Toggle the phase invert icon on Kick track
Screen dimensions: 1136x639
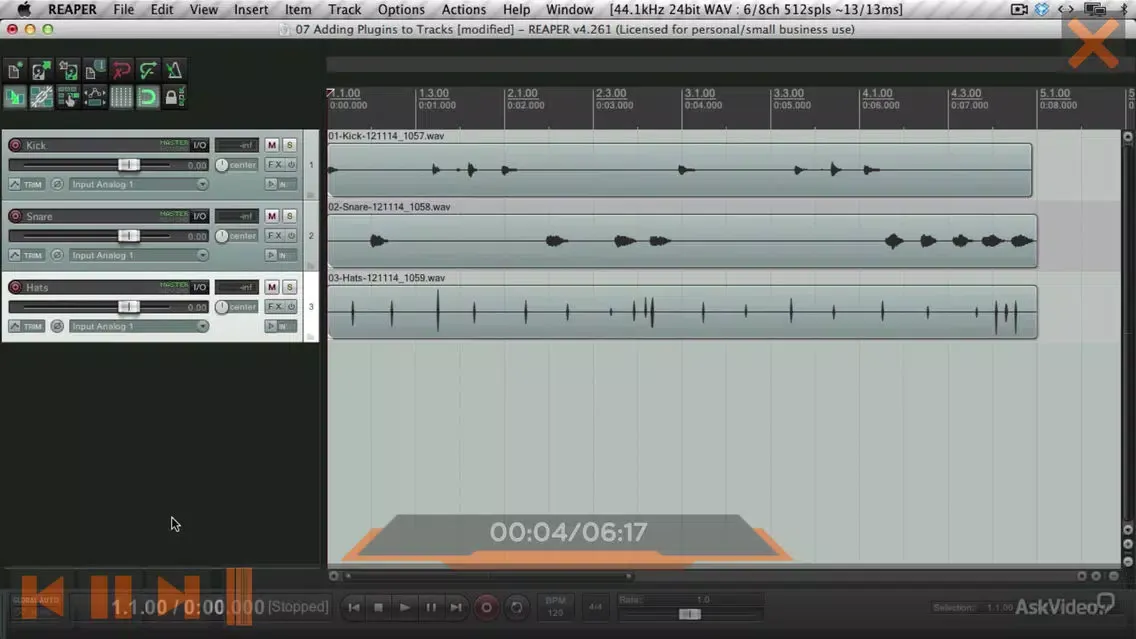tap(57, 184)
